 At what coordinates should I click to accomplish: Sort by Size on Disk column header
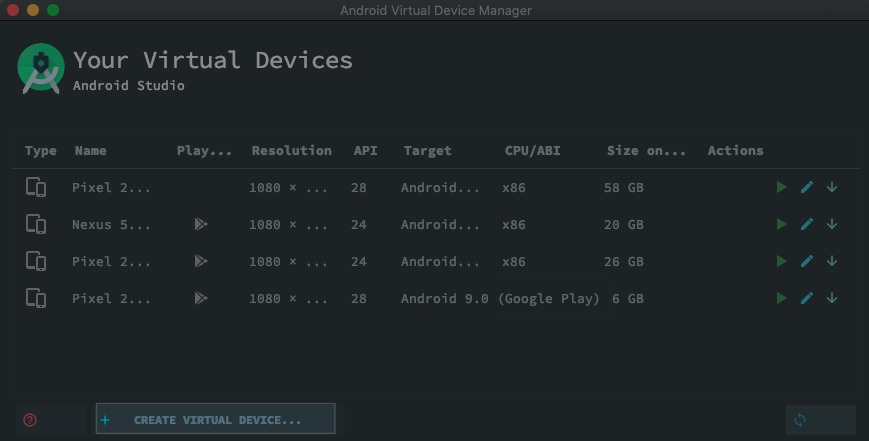point(646,151)
